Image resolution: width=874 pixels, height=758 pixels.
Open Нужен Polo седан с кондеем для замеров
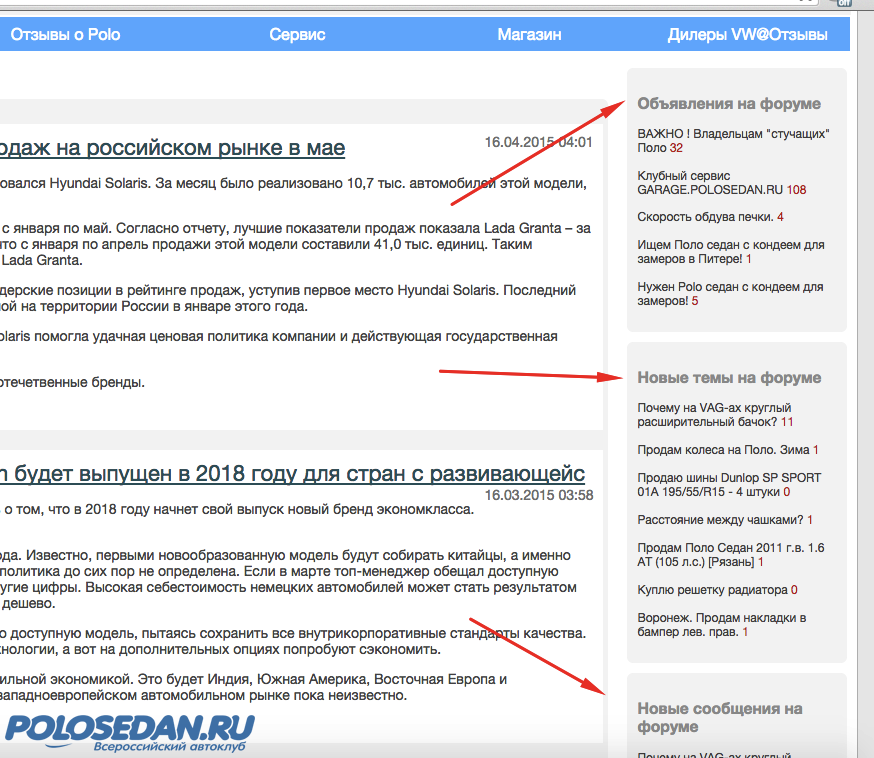point(730,294)
